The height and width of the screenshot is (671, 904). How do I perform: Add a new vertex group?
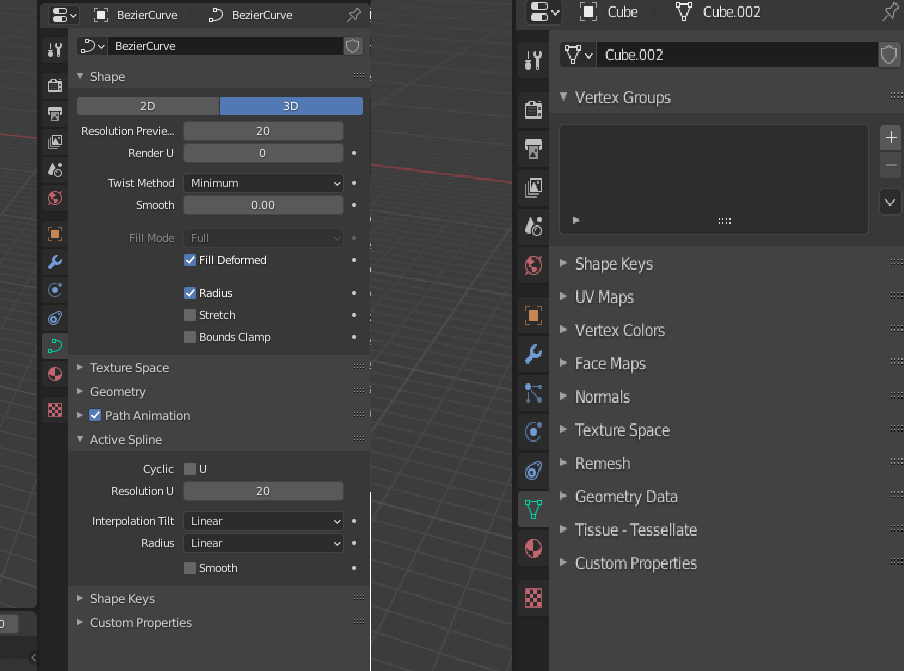[891, 138]
